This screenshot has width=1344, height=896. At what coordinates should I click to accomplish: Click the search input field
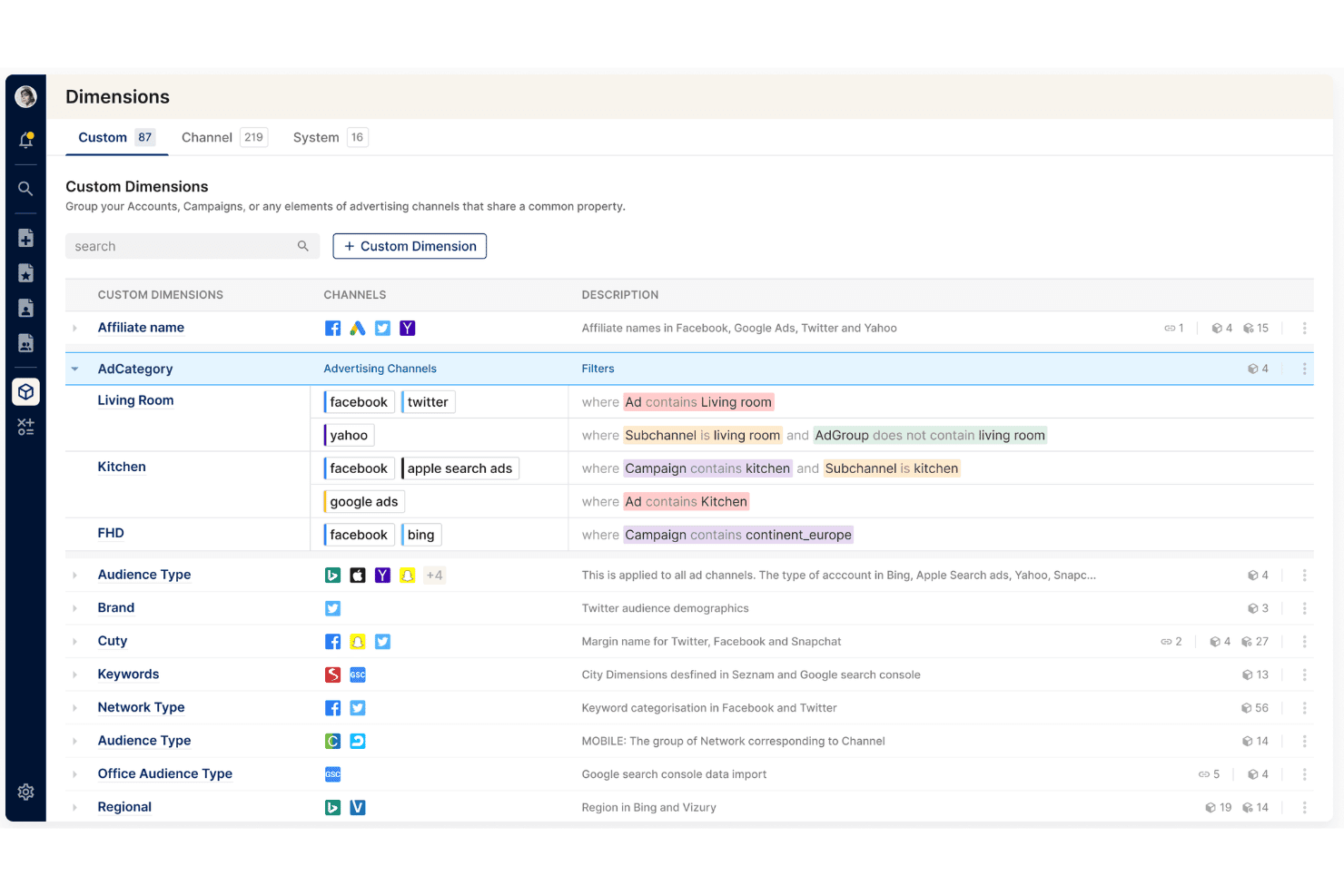tap(193, 246)
